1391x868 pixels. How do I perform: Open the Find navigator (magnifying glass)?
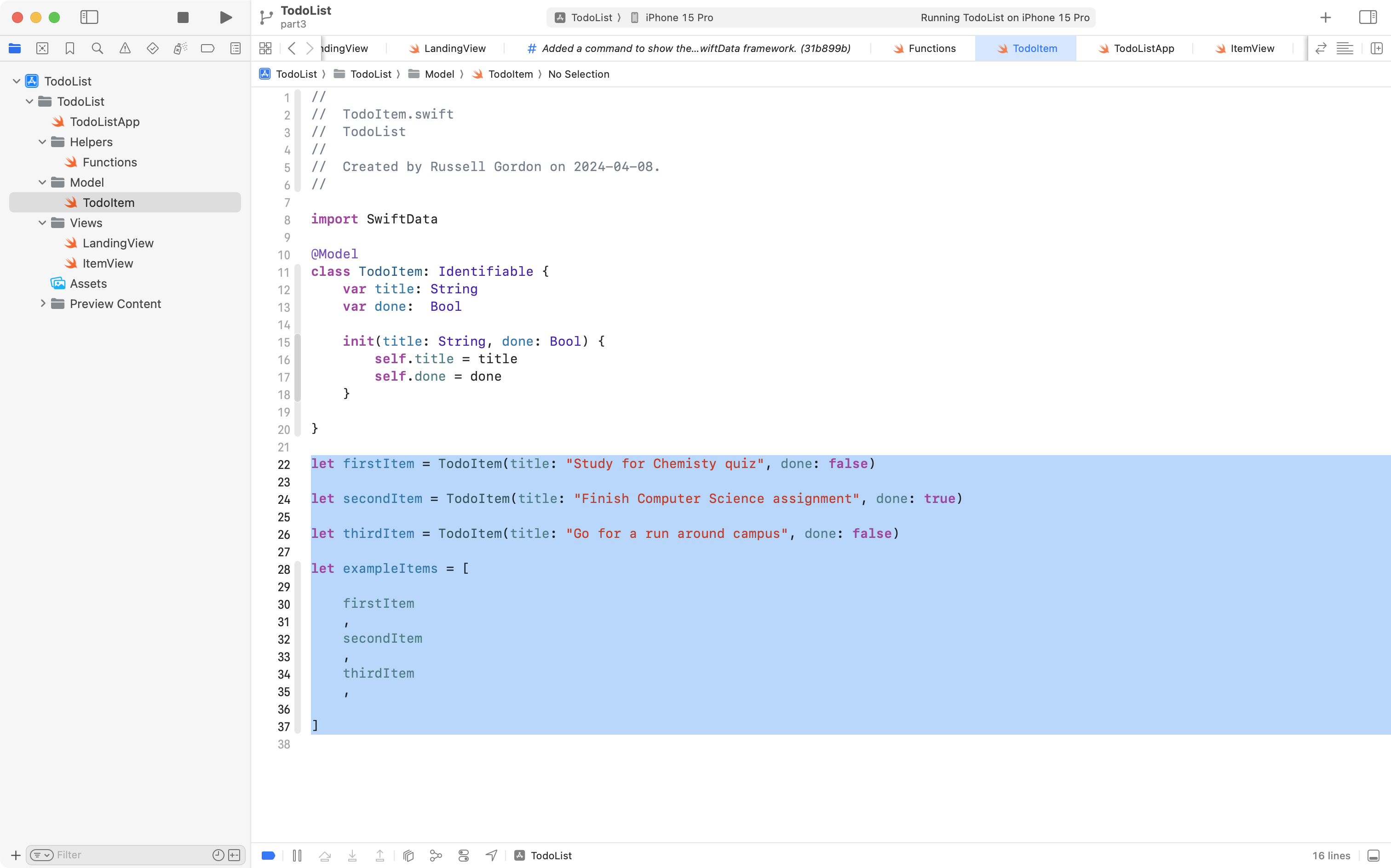click(98, 48)
